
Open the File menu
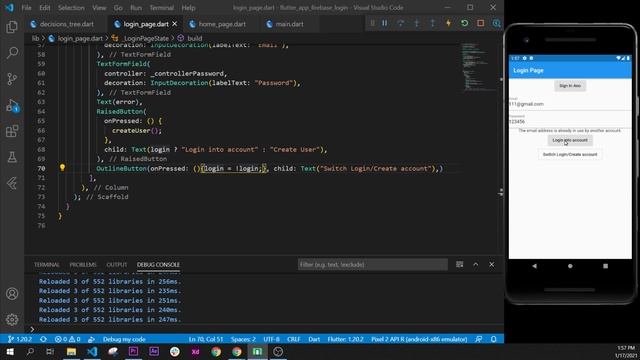coord(27,8)
